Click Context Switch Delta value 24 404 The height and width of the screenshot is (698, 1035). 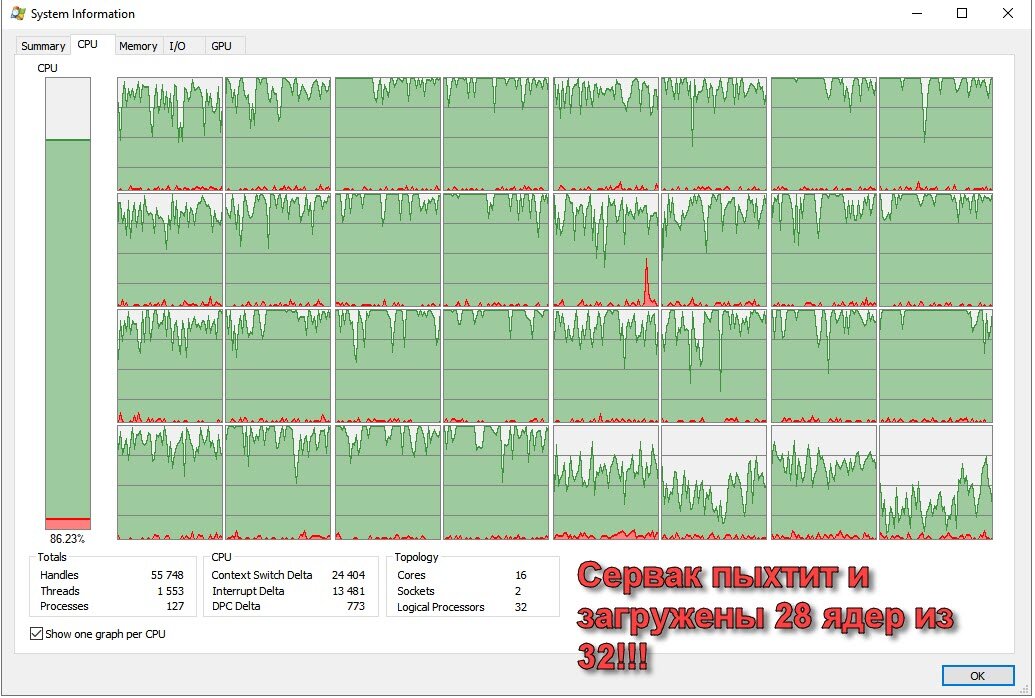coord(348,575)
